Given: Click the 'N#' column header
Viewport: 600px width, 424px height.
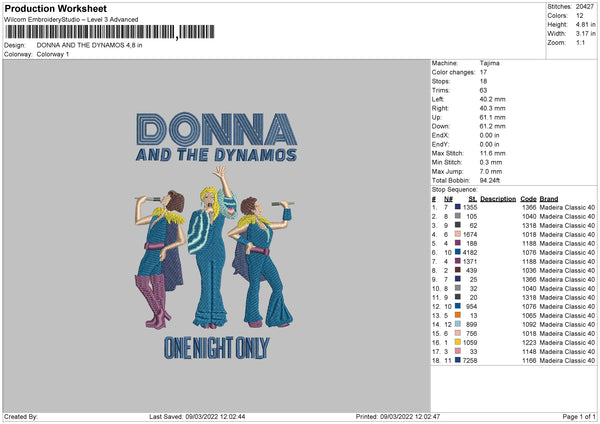Looking at the screenshot, I should pyautogui.click(x=448, y=199).
